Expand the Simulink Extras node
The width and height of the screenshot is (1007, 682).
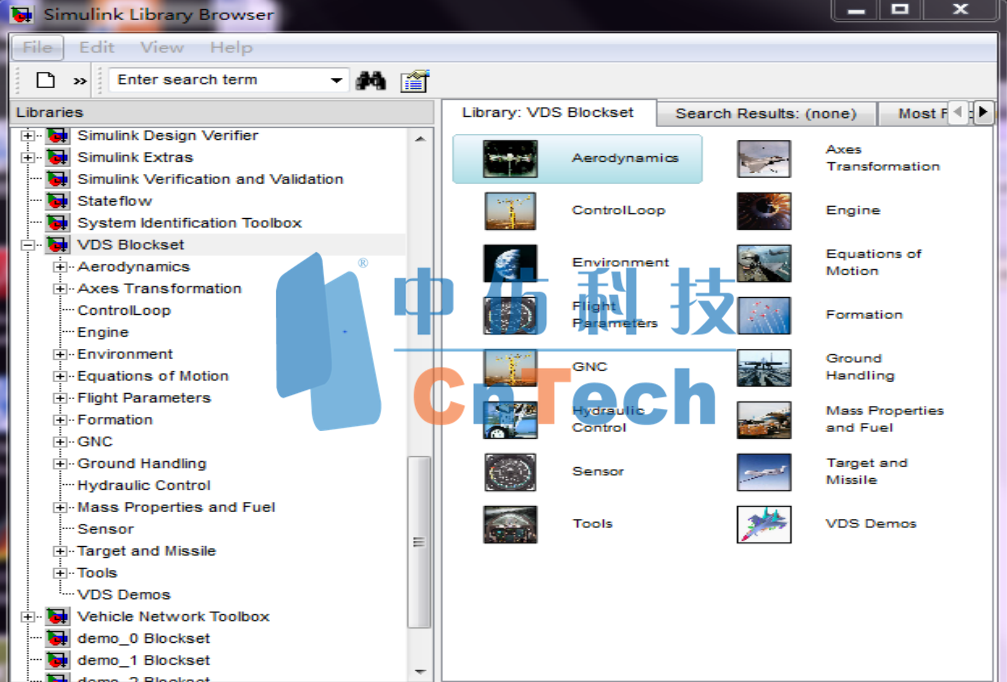[28, 157]
